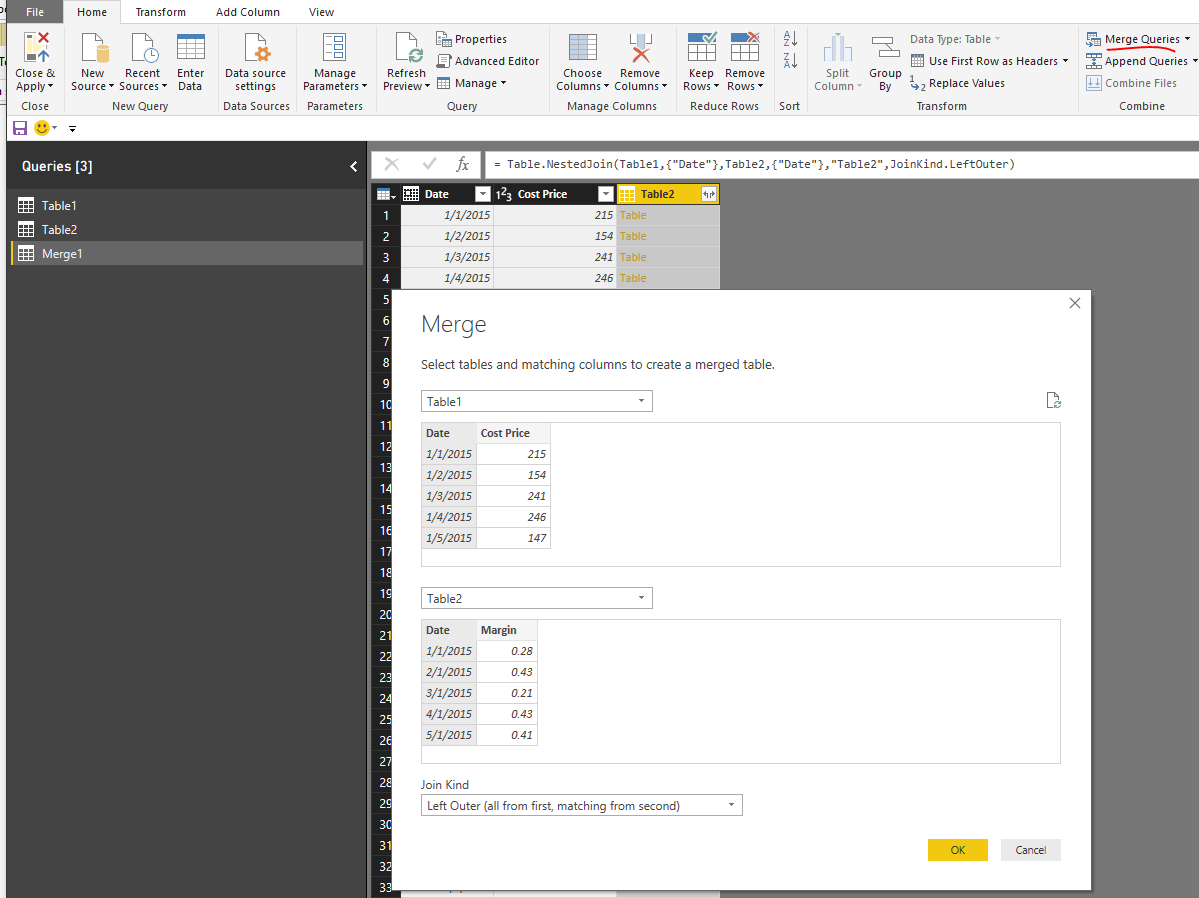1199x898 pixels.
Task: Open Recent Sources icon
Action: 143,48
